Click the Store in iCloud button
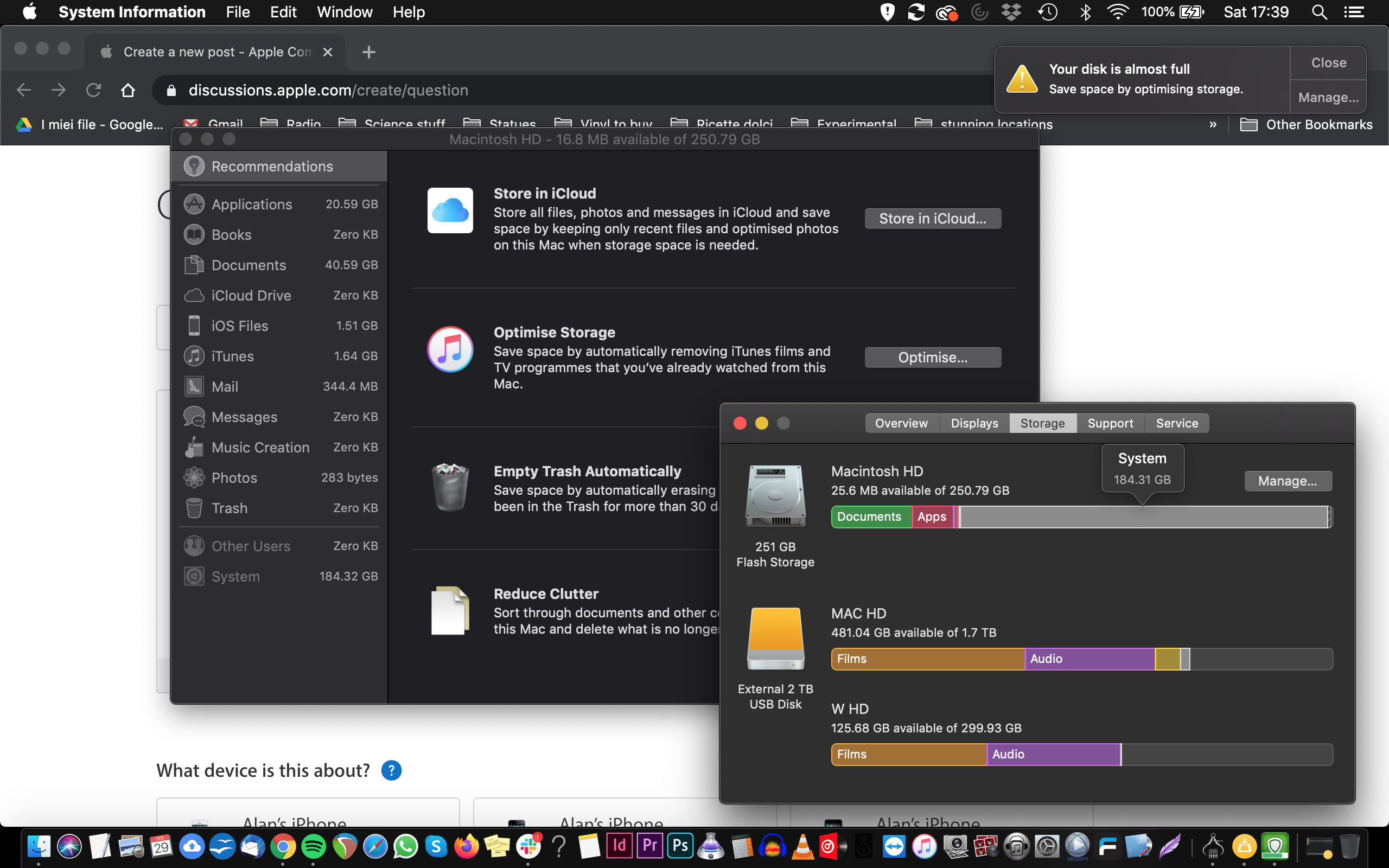This screenshot has width=1389, height=868. tap(932, 219)
